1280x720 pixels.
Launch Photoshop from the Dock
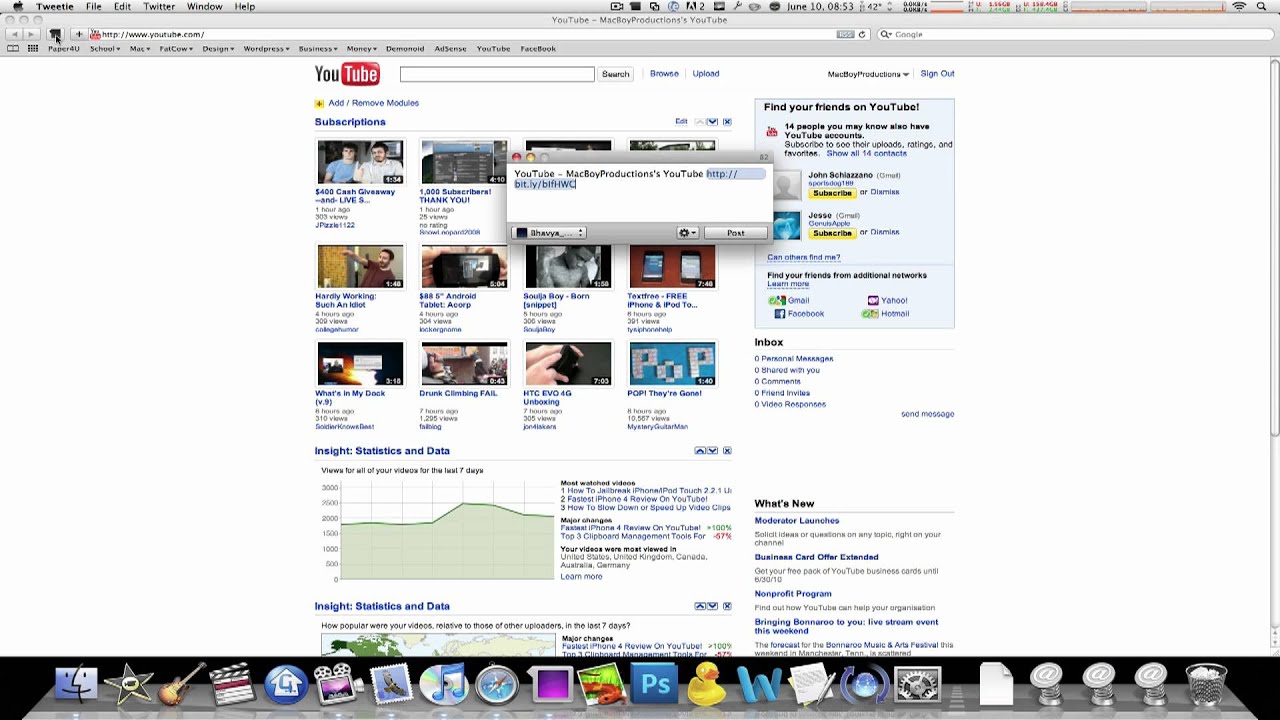(655, 685)
